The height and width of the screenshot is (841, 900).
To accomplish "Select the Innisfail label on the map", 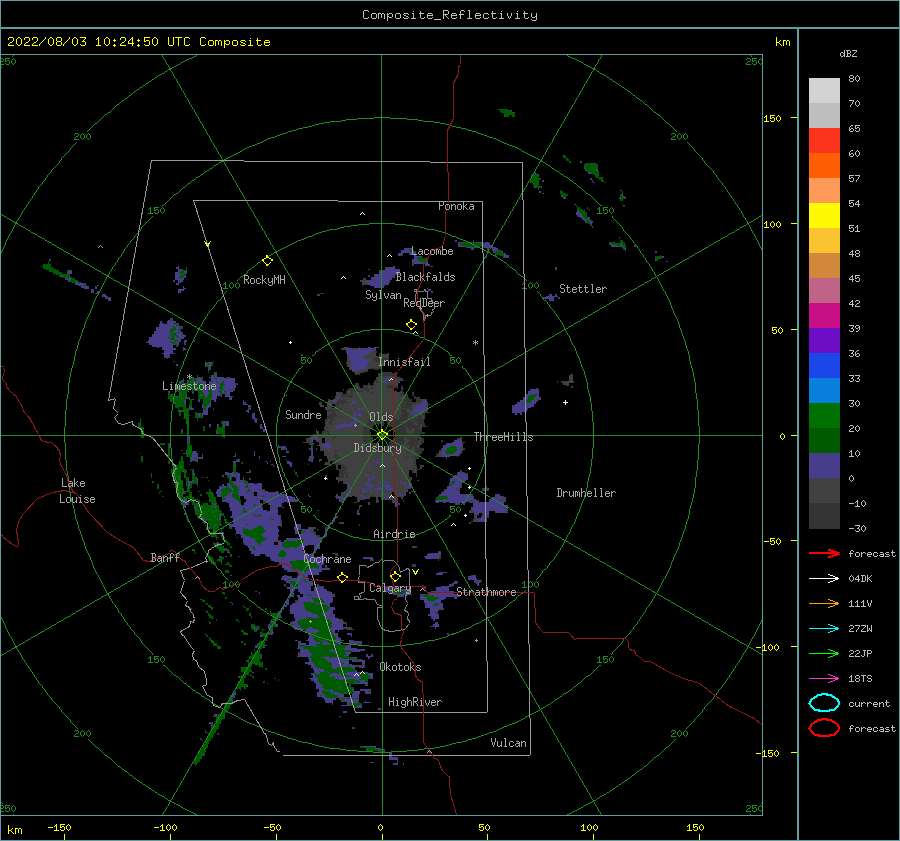I will (404, 362).
